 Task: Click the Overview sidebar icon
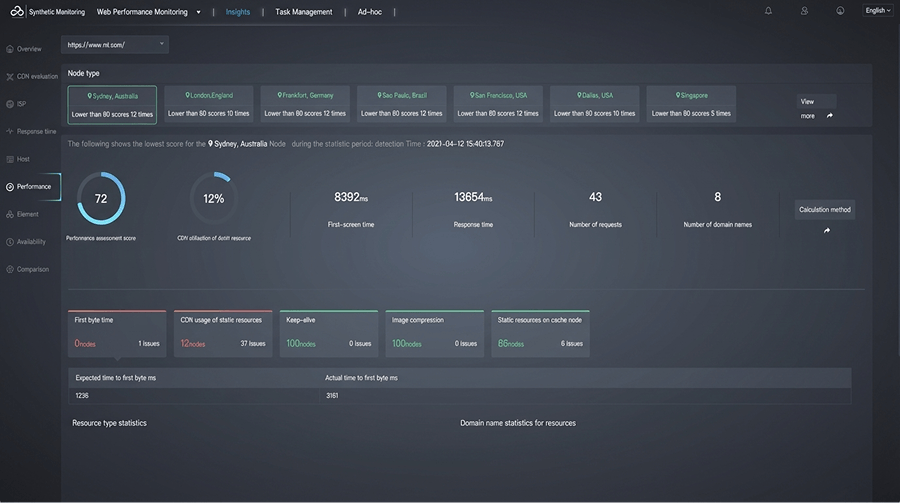tap(10, 49)
